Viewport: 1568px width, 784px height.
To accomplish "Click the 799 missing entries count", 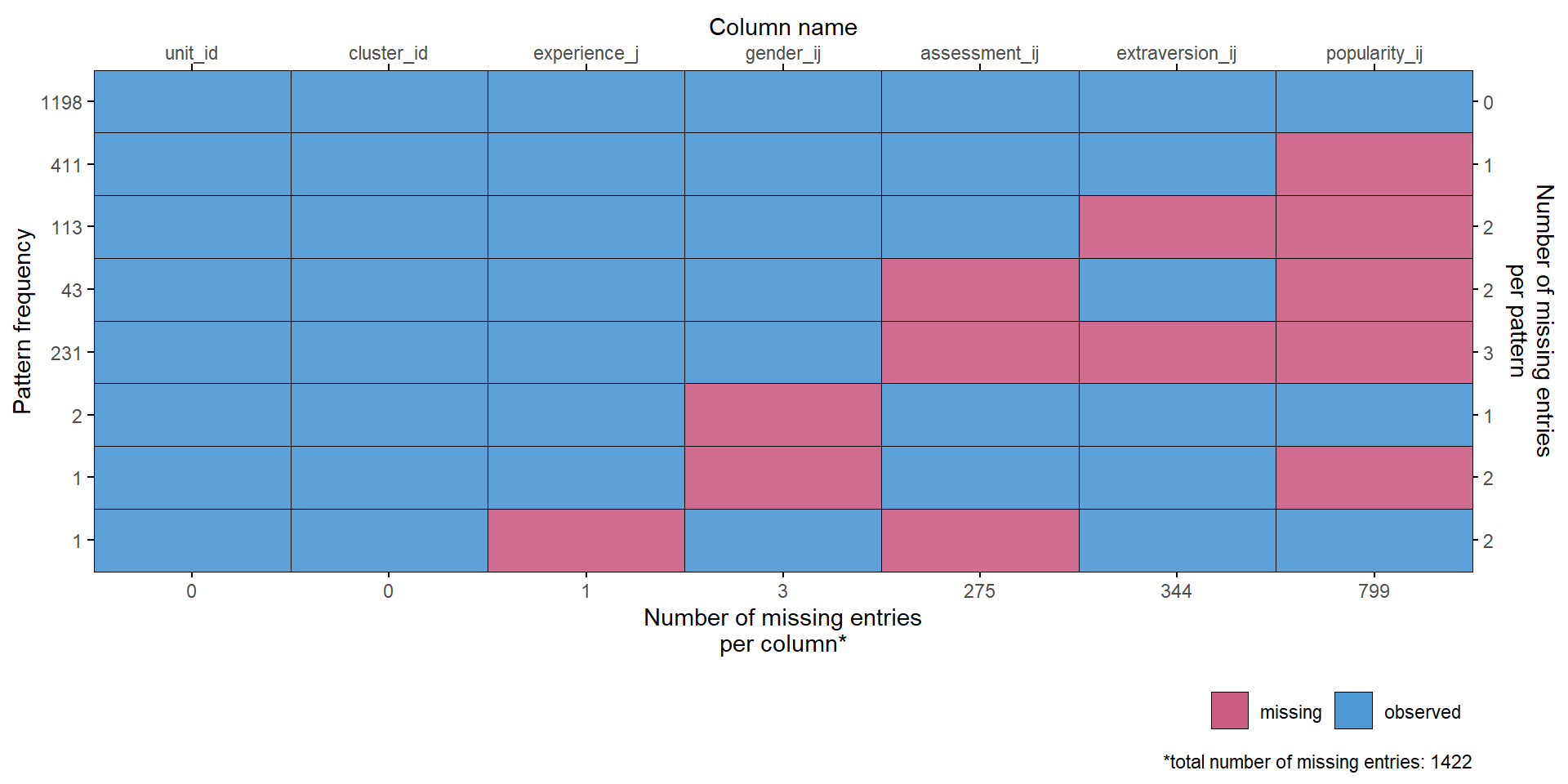I will [x=1374, y=591].
